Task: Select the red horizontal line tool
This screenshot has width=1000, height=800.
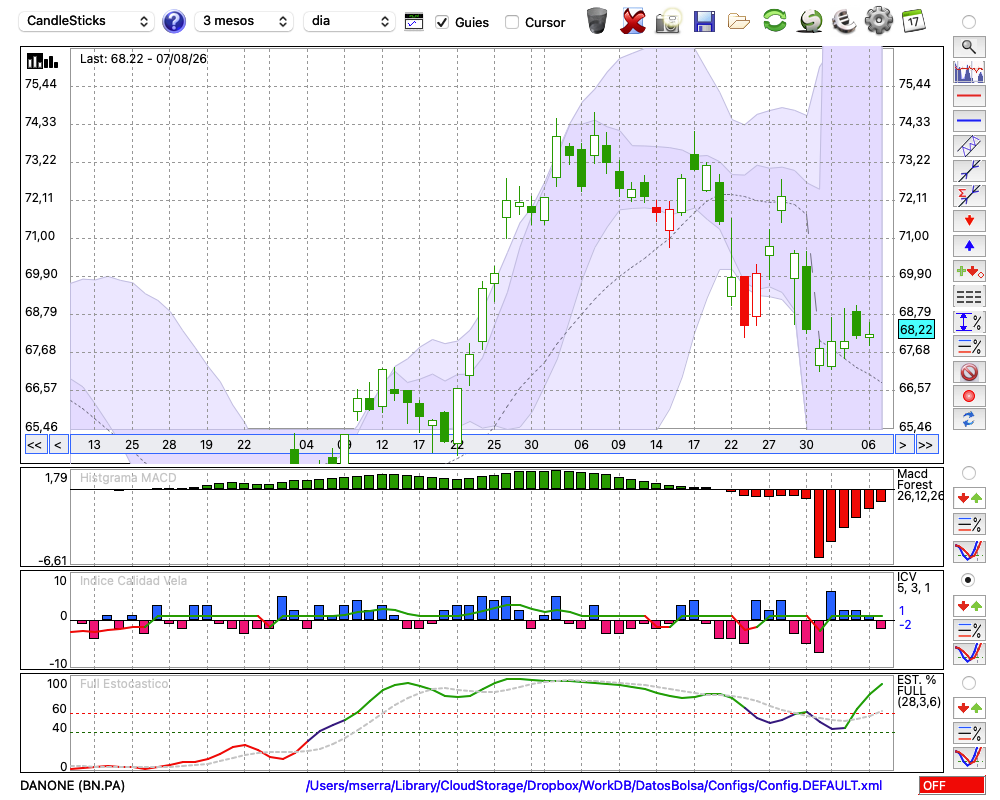Action: click(x=969, y=96)
